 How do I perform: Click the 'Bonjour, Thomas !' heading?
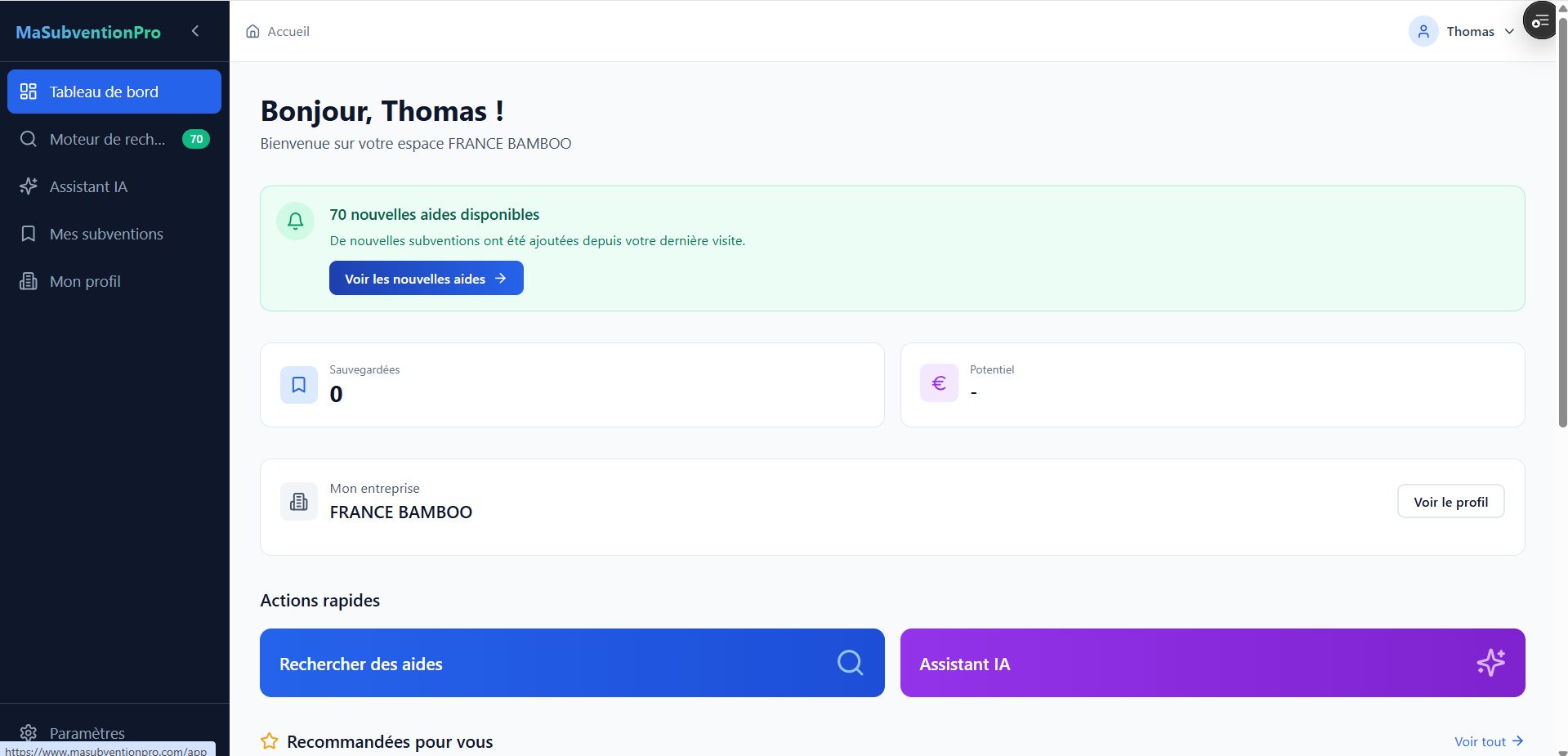click(382, 111)
